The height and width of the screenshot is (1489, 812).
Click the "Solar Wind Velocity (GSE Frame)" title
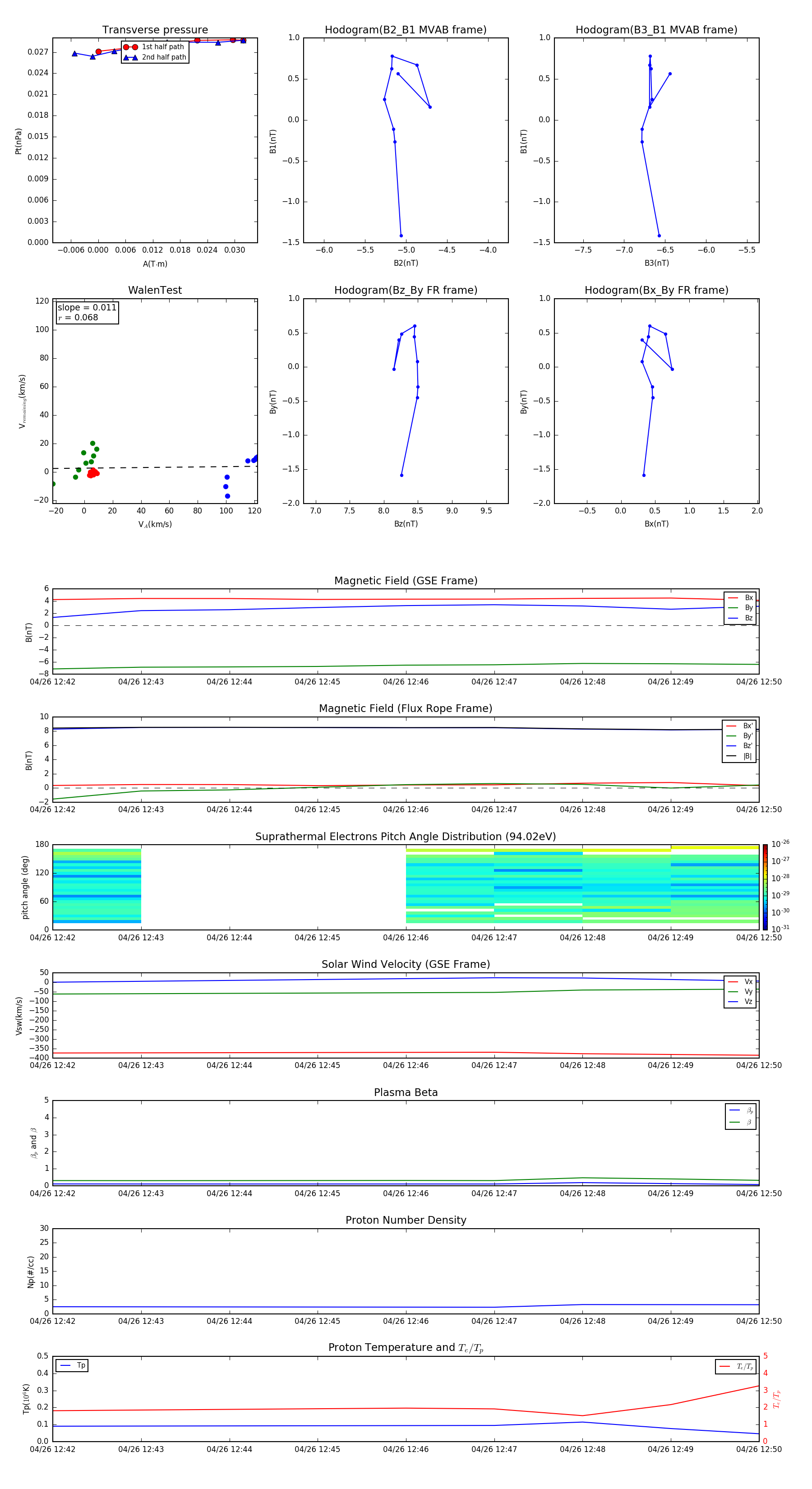click(x=406, y=964)
